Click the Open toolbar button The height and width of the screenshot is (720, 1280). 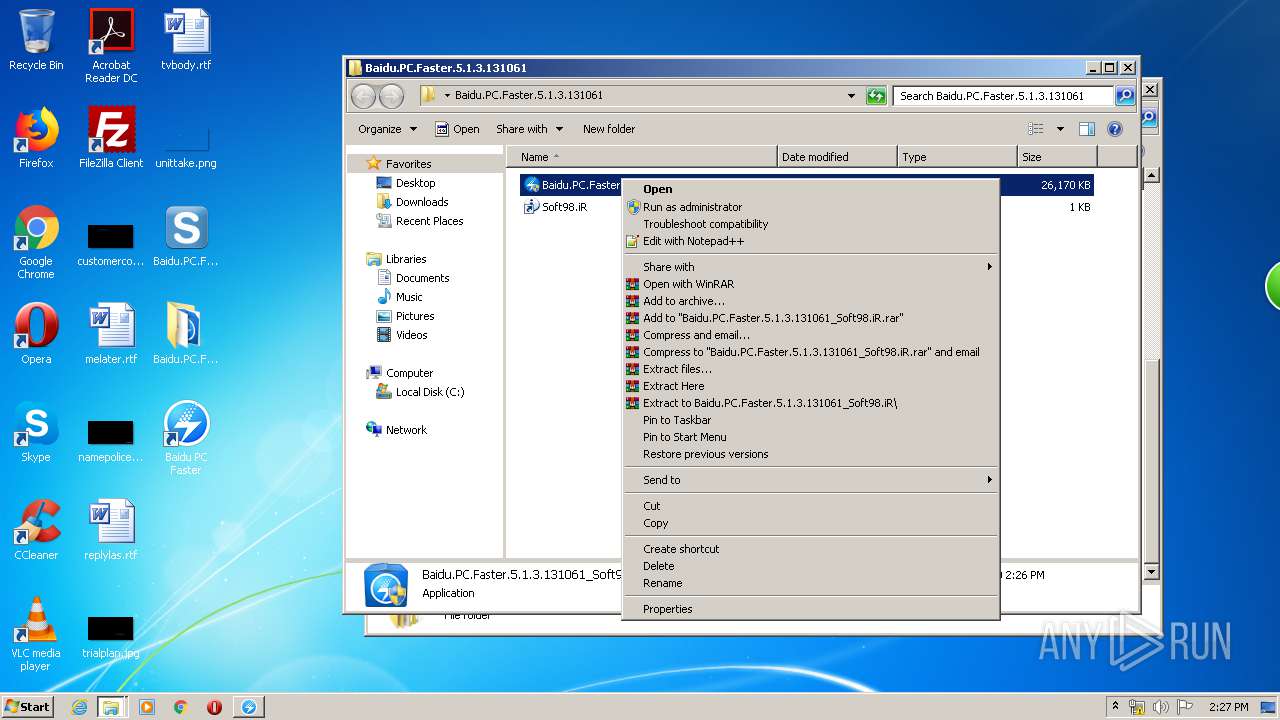pos(457,129)
